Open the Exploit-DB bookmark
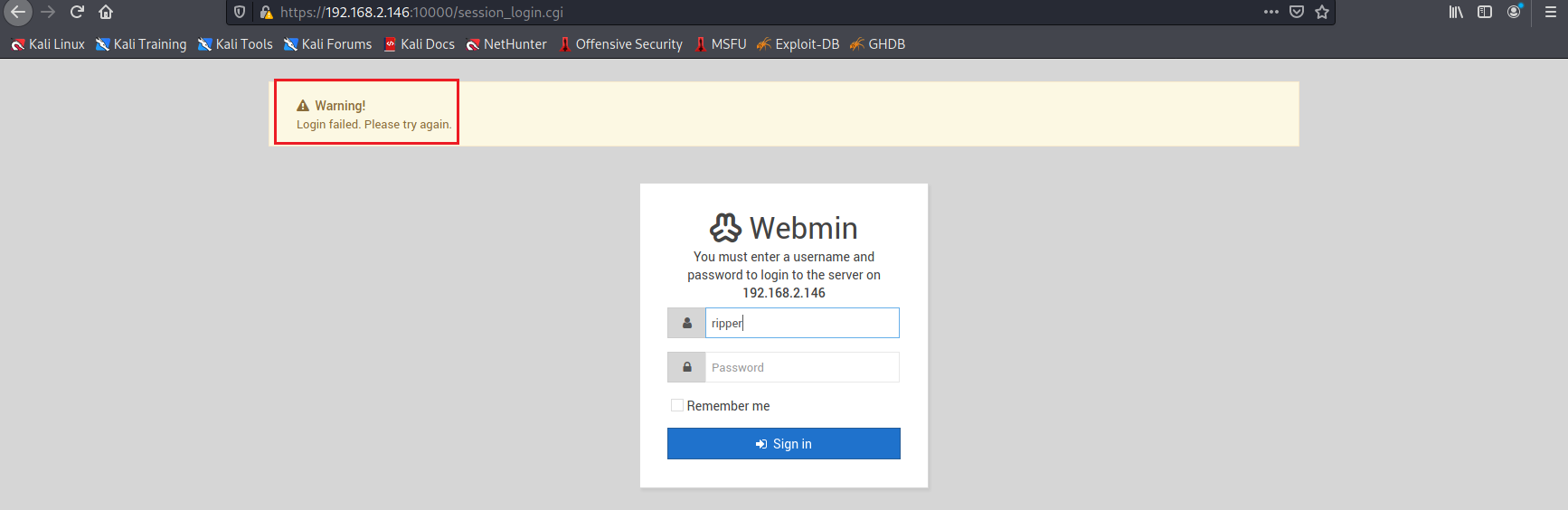The height and width of the screenshot is (510, 1568). point(798,44)
